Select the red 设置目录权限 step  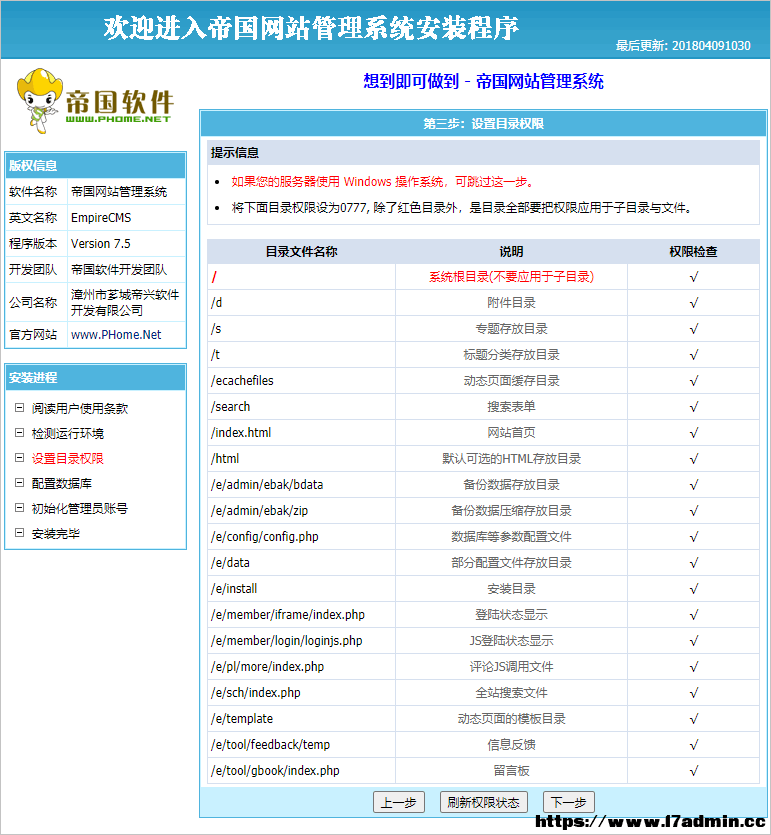pyautogui.click(x=68, y=459)
